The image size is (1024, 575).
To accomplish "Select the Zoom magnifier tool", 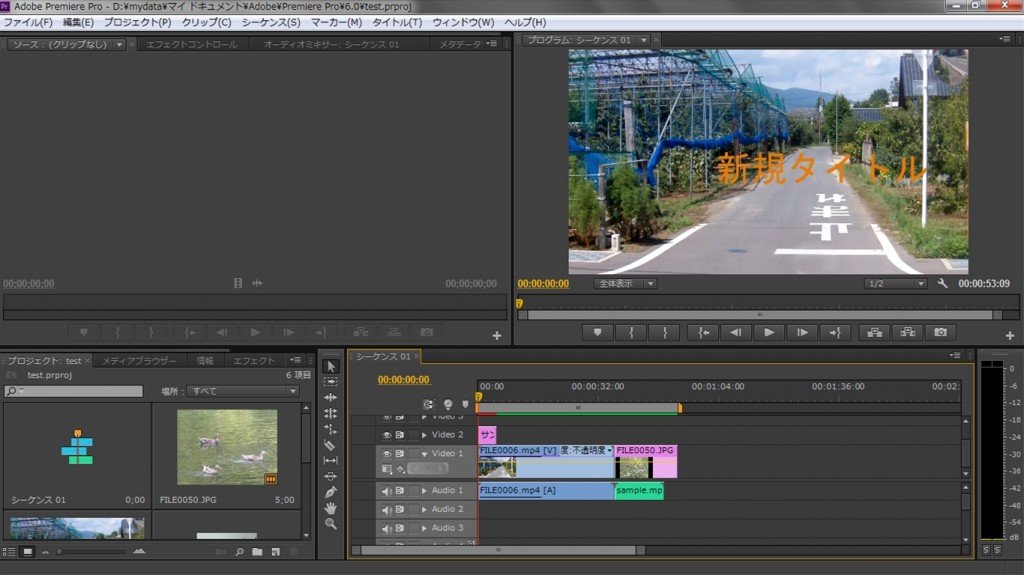I will pos(330,523).
